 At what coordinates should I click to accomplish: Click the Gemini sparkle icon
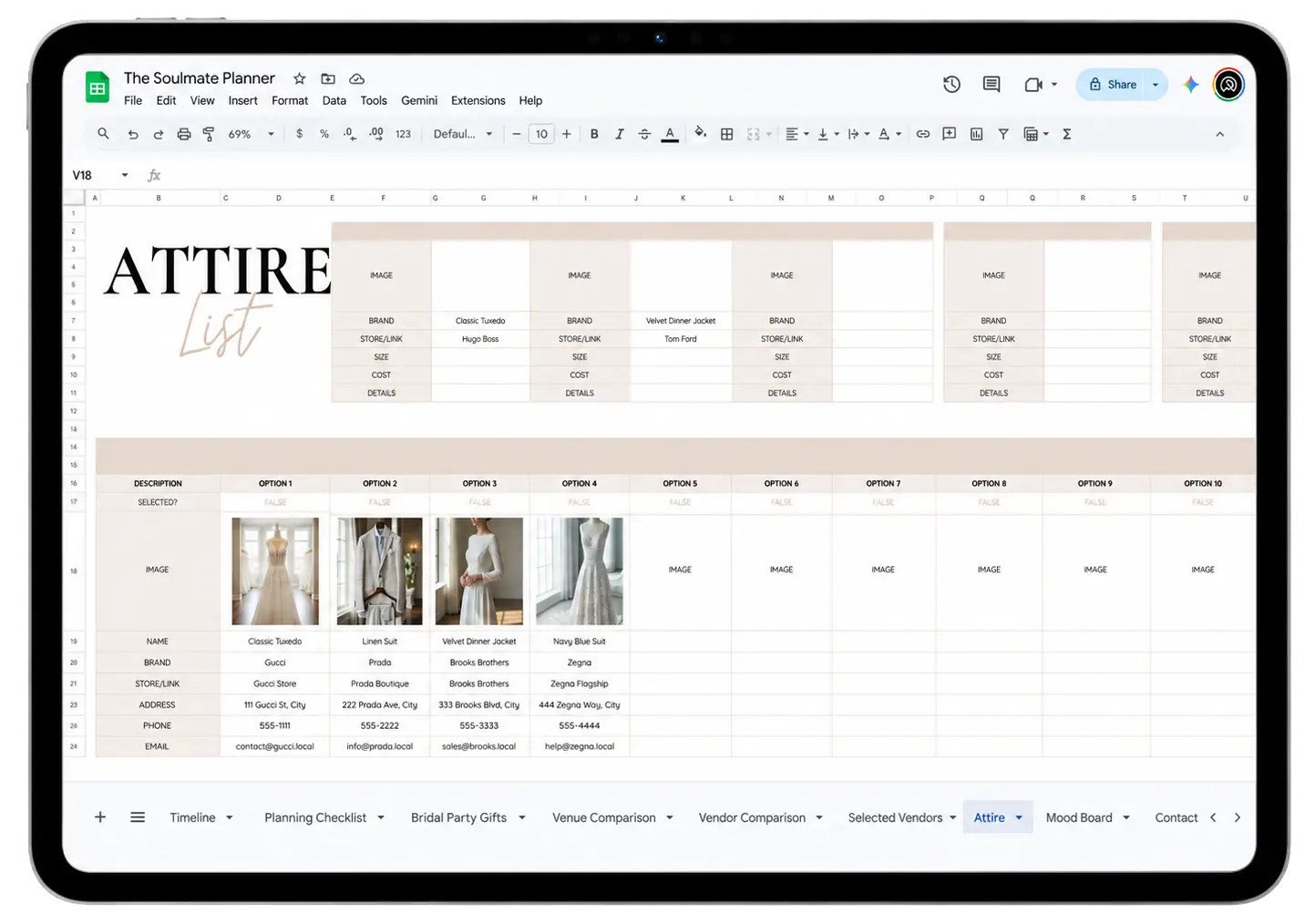(1191, 85)
